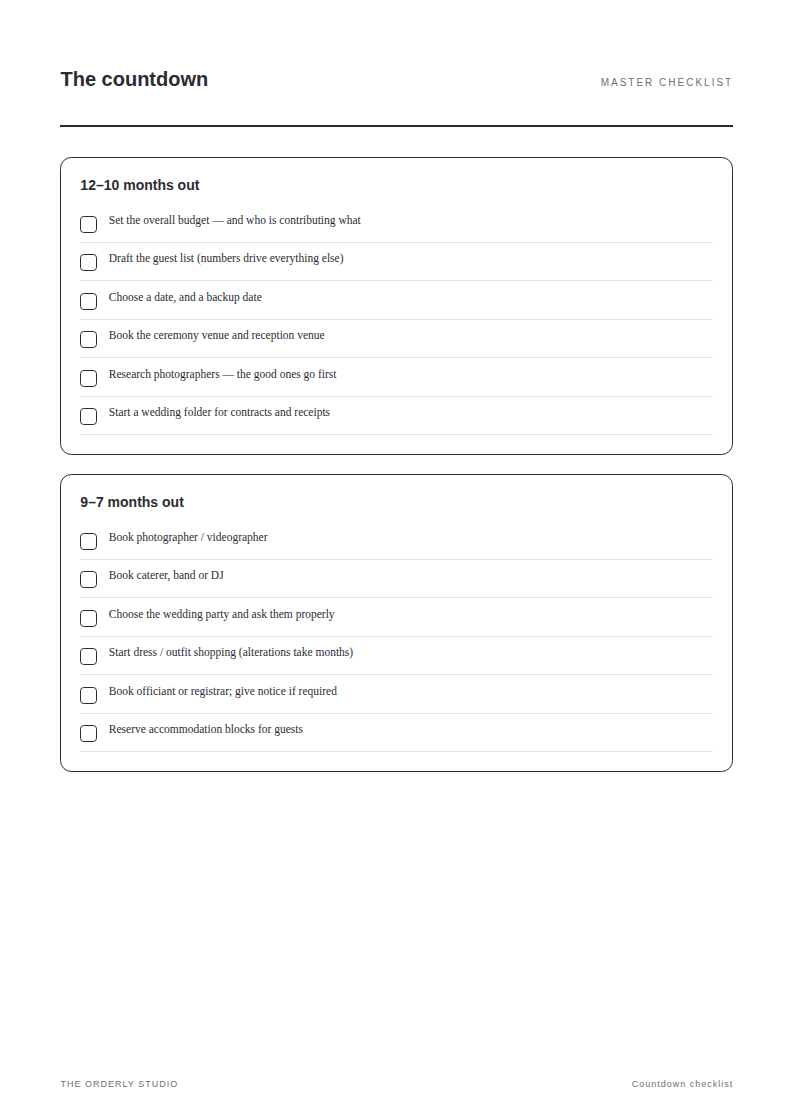This screenshot has height=1119, width=794.
Task: Mark 'Choose the wedding party' as done
Action: [x=88, y=618]
